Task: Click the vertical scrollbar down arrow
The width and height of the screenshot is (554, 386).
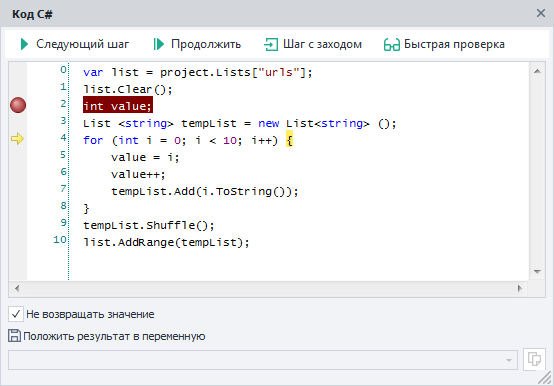Action: 537,272
